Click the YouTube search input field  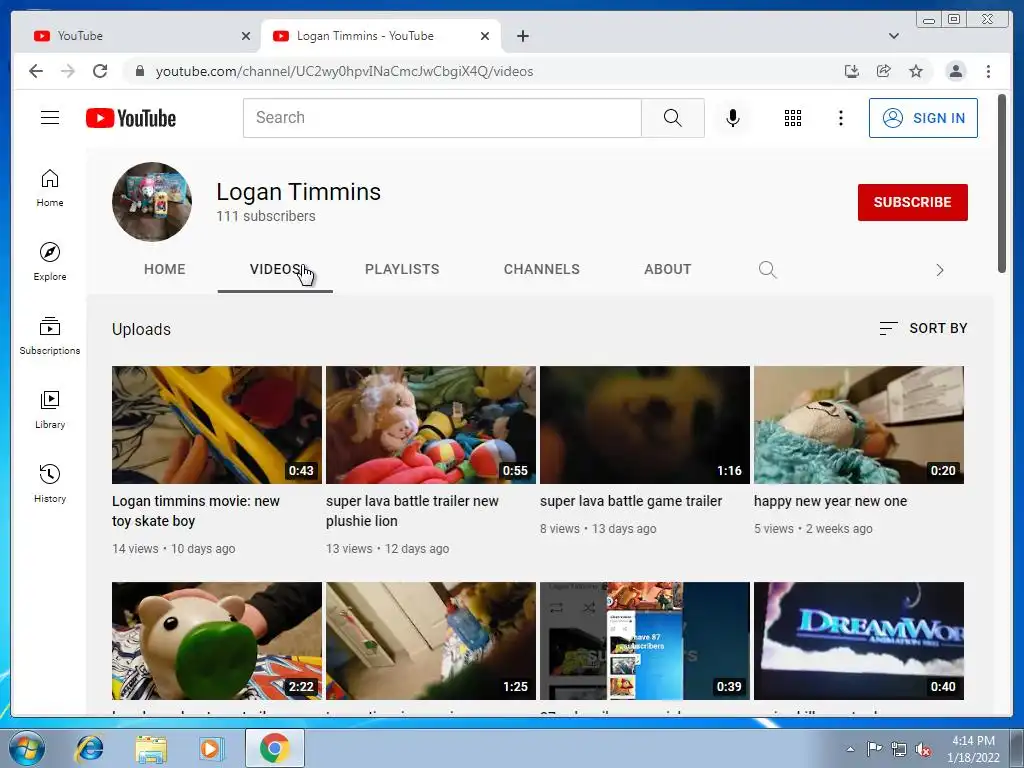pos(442,118)
